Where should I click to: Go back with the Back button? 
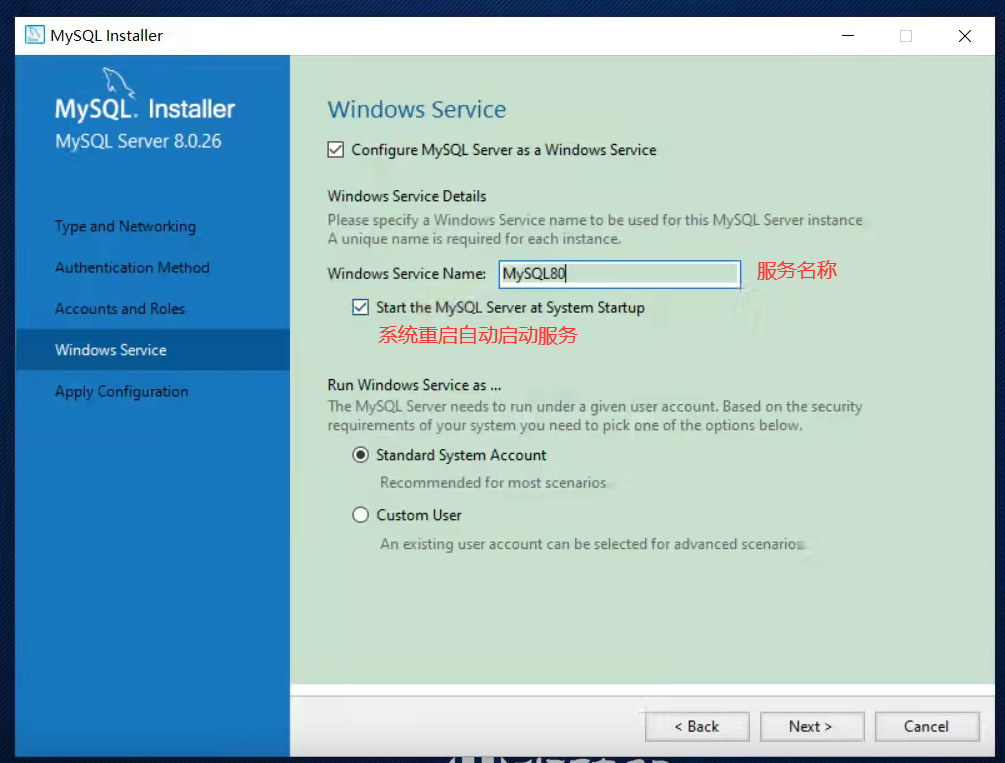click(x=697, y=726)
